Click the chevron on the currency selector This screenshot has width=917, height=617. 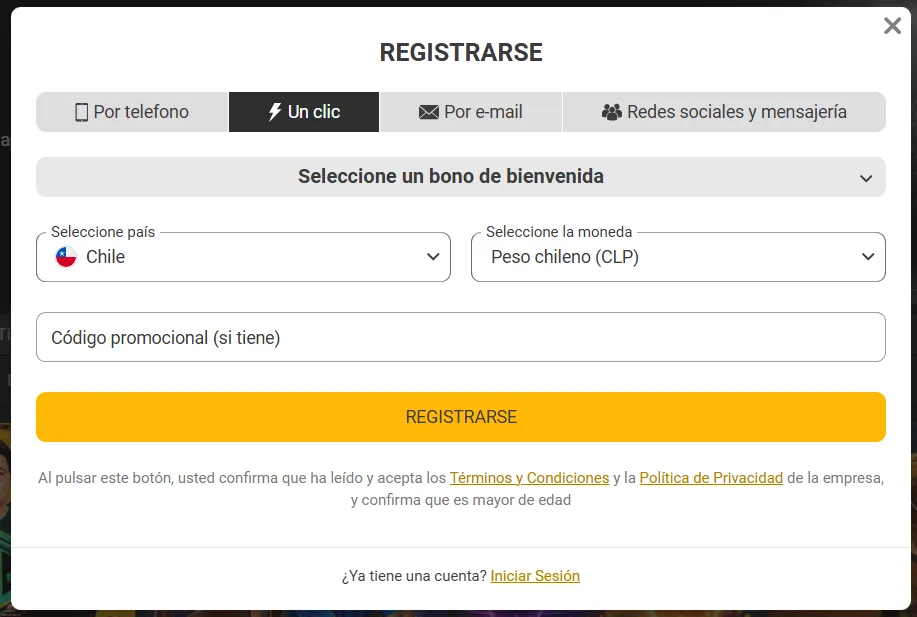coord(869,256)
